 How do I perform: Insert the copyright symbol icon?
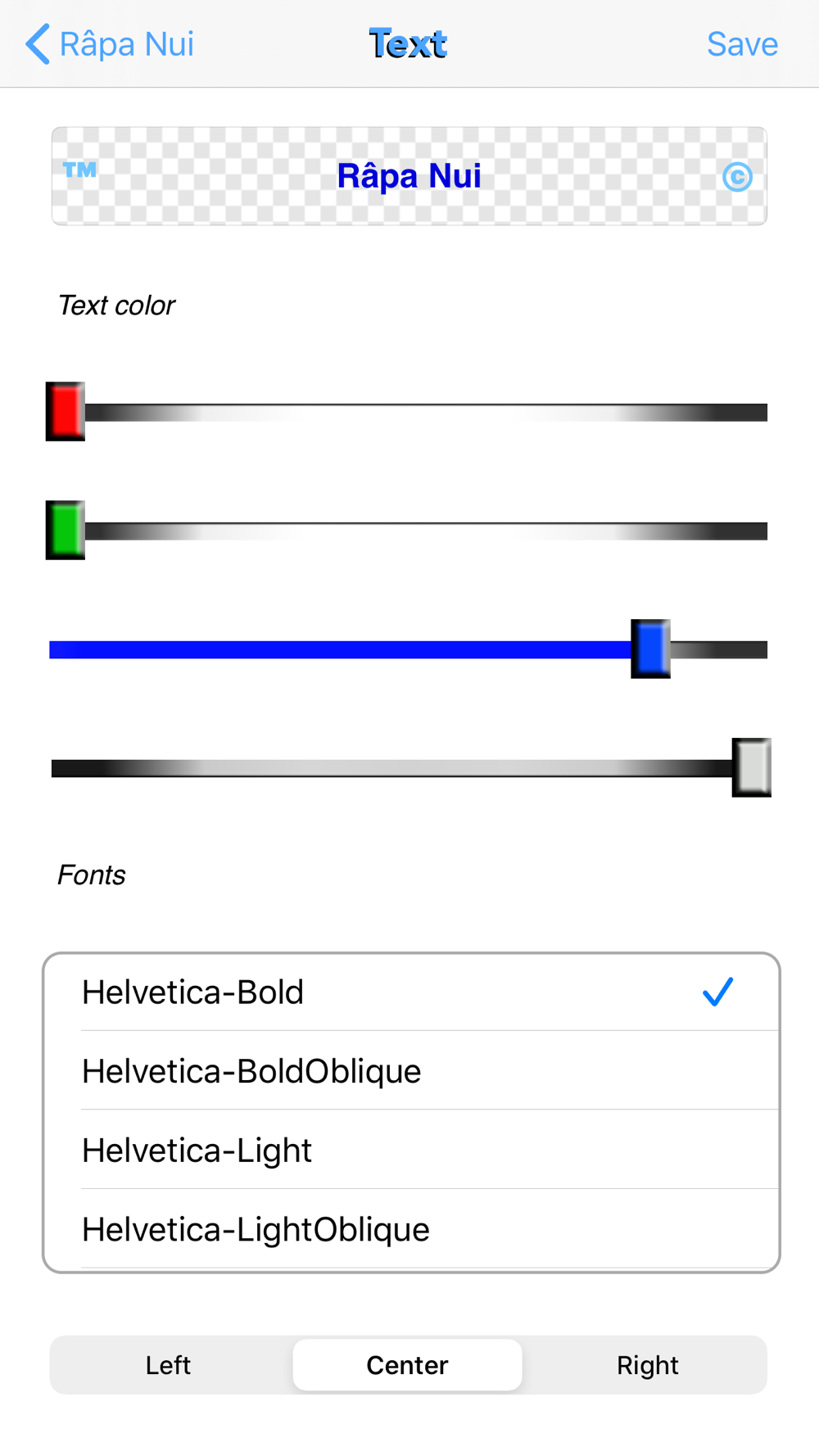[737, 176]
